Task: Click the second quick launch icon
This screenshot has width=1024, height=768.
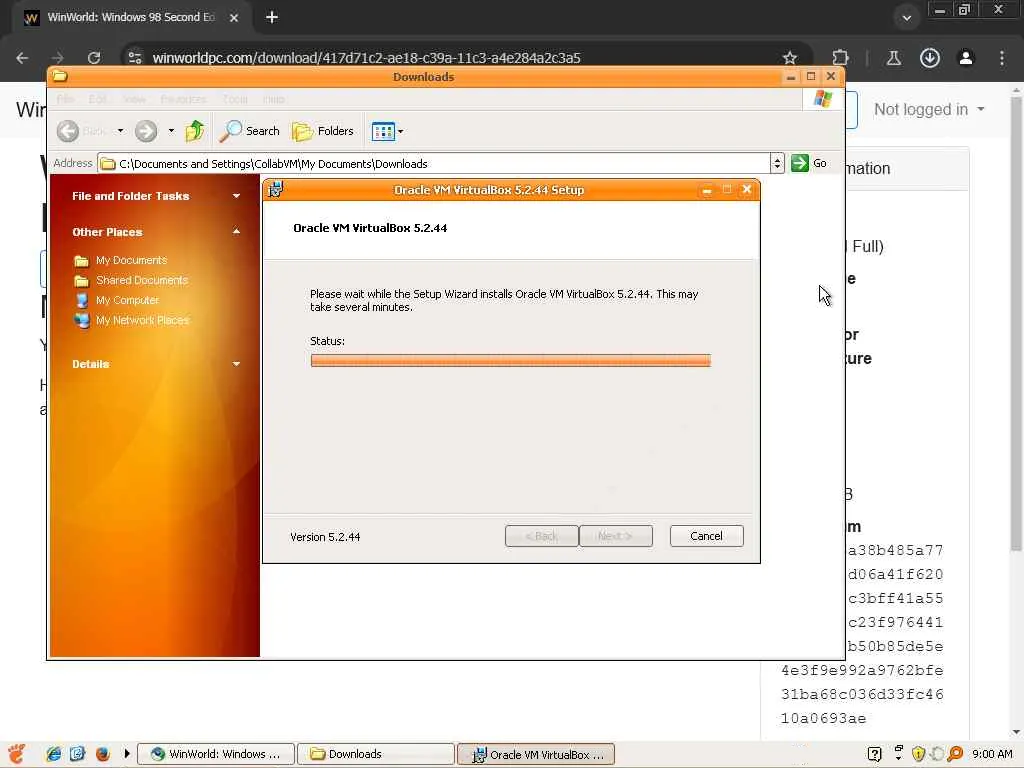Action: pos(78,754)
